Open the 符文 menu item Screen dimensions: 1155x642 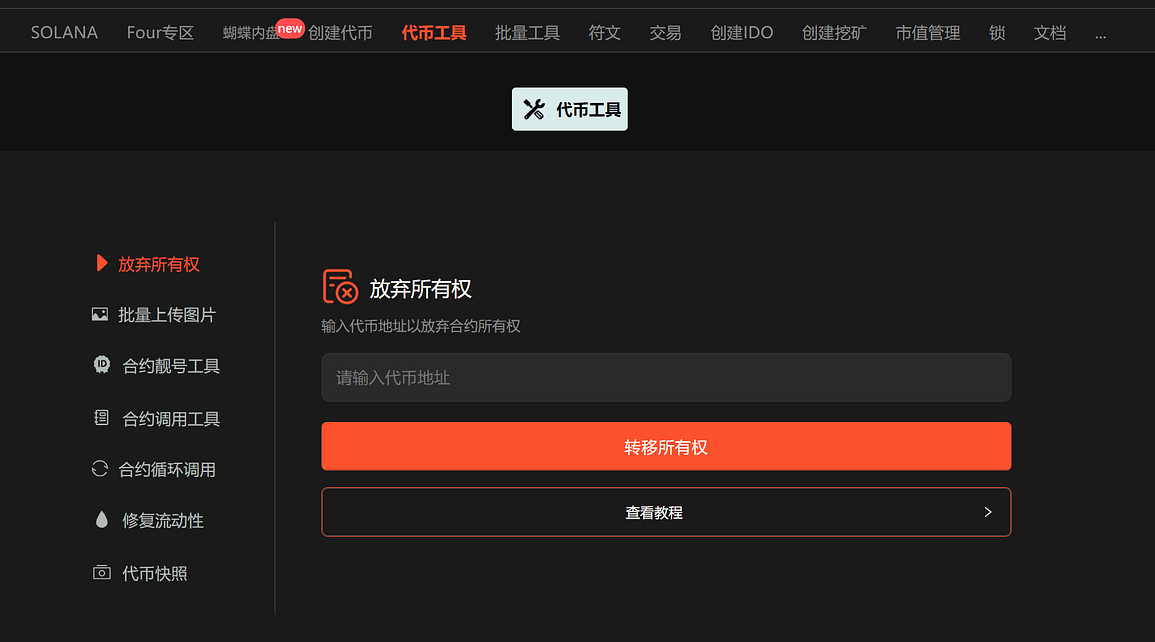605,32
